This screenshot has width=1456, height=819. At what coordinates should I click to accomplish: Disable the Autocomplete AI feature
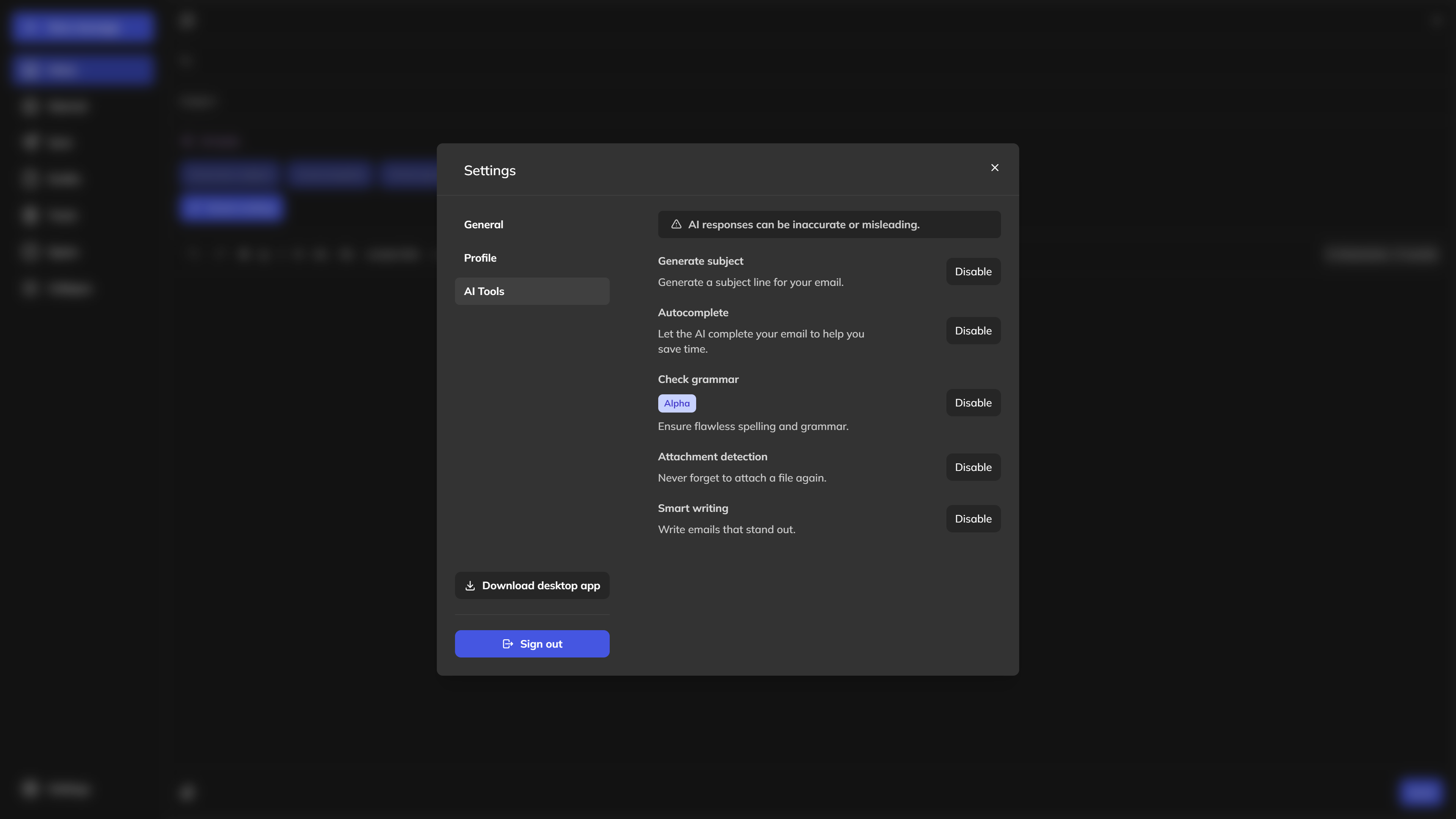[973, 330]
